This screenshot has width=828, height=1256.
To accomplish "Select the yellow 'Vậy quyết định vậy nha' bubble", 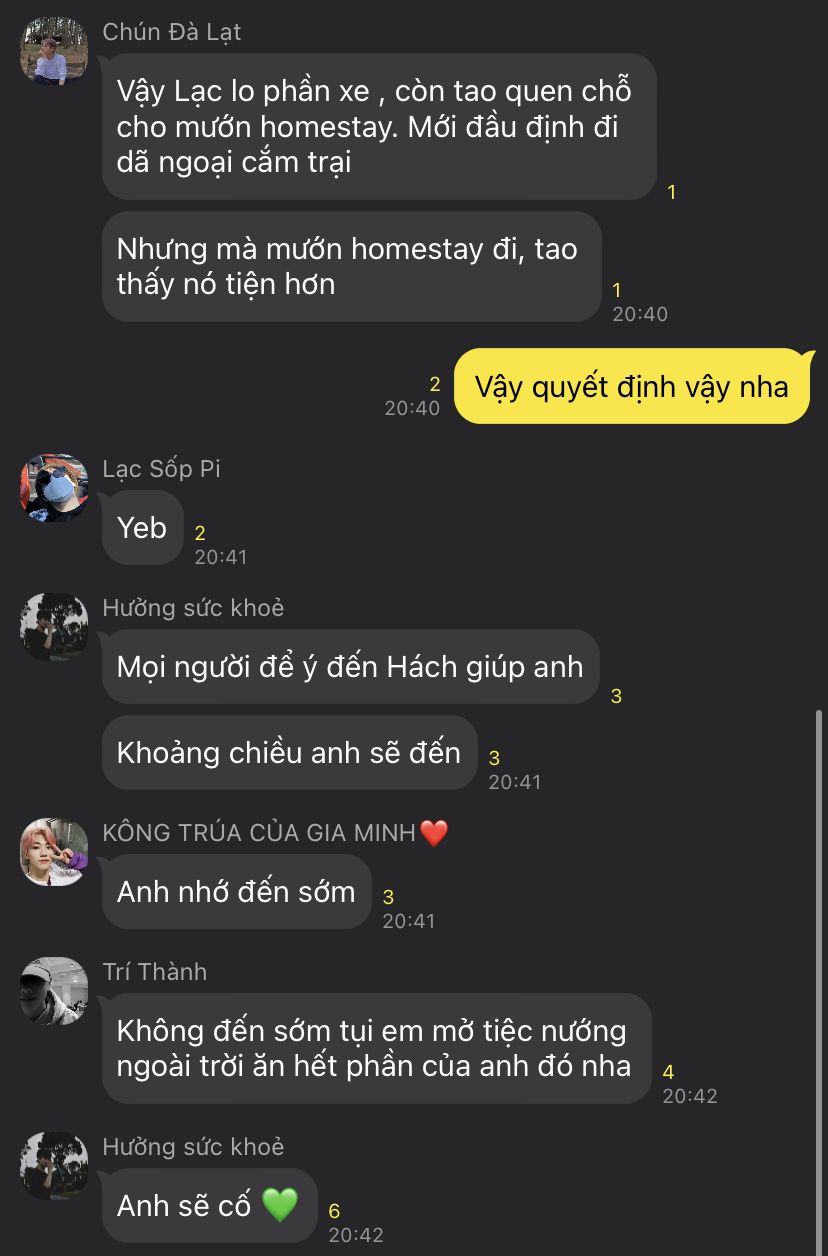I will [632, 386].
